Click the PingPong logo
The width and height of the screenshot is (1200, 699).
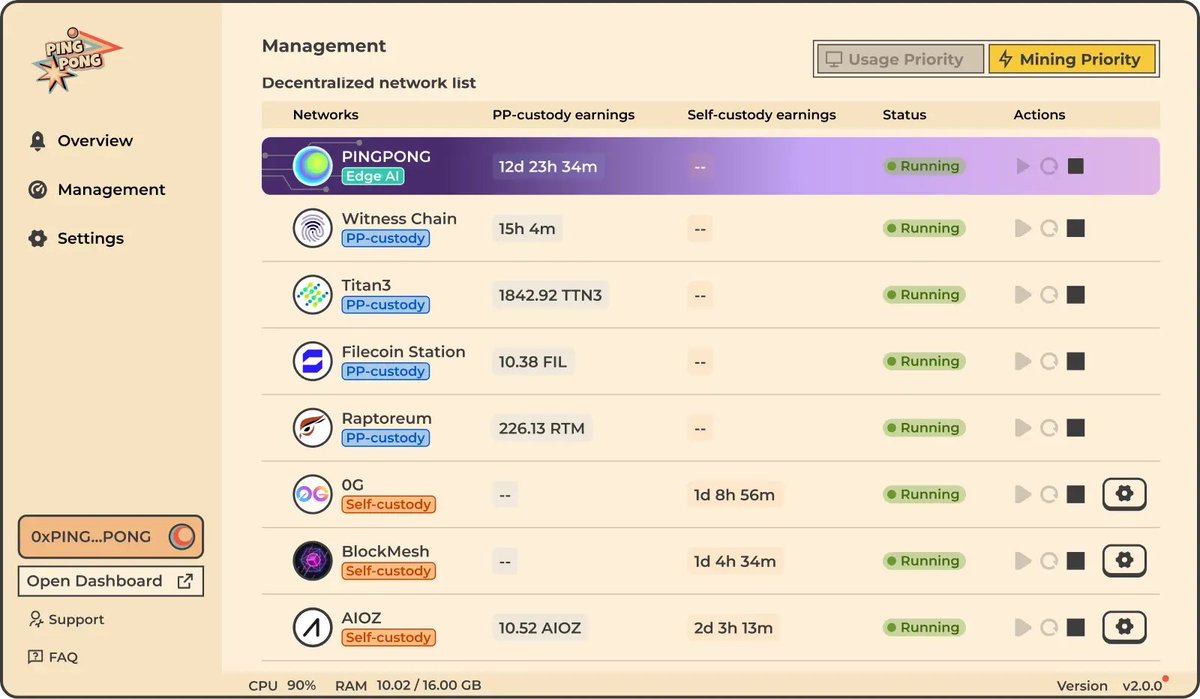76,62
